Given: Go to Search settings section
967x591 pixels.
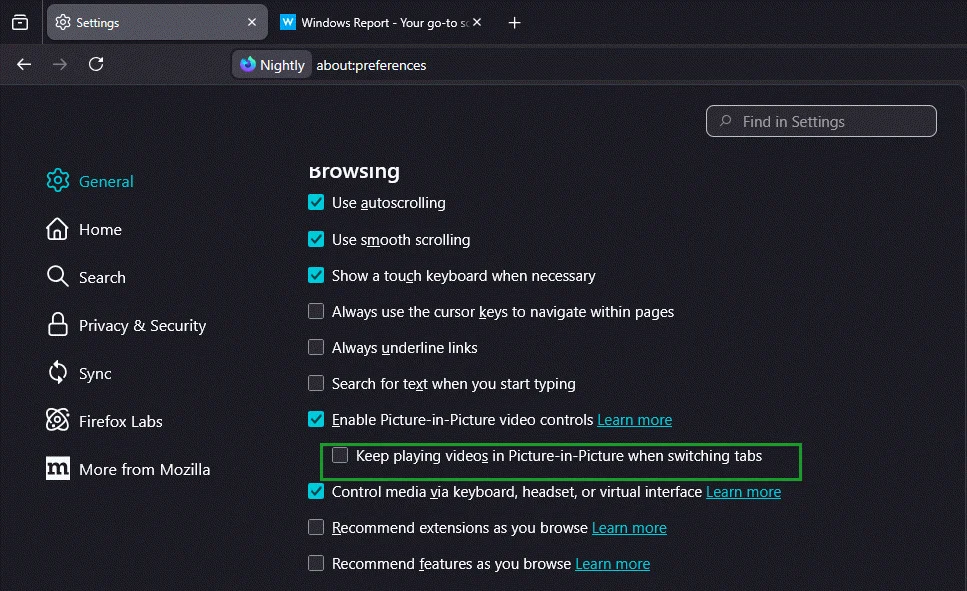Looking at the screenshot, I should (x=101, y=278).
